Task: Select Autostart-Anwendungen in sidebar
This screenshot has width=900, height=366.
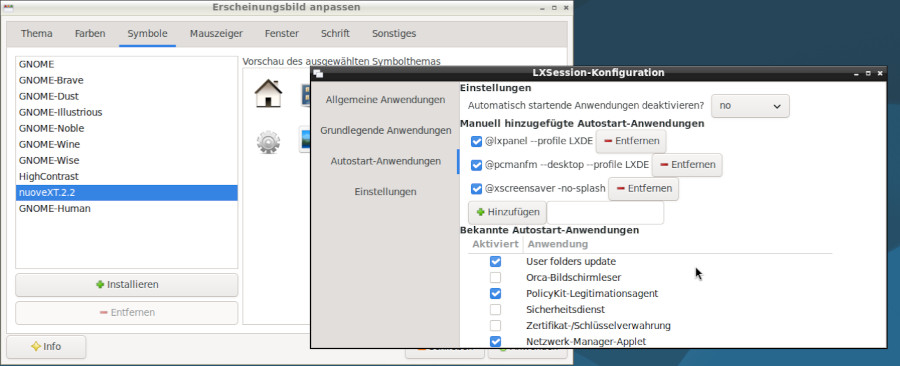Action: point(385,161)
